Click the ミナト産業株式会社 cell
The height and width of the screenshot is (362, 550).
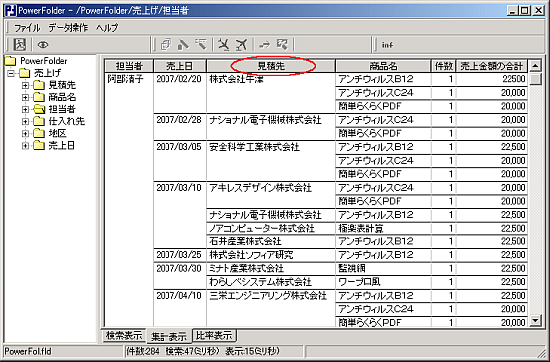(271, 269)
